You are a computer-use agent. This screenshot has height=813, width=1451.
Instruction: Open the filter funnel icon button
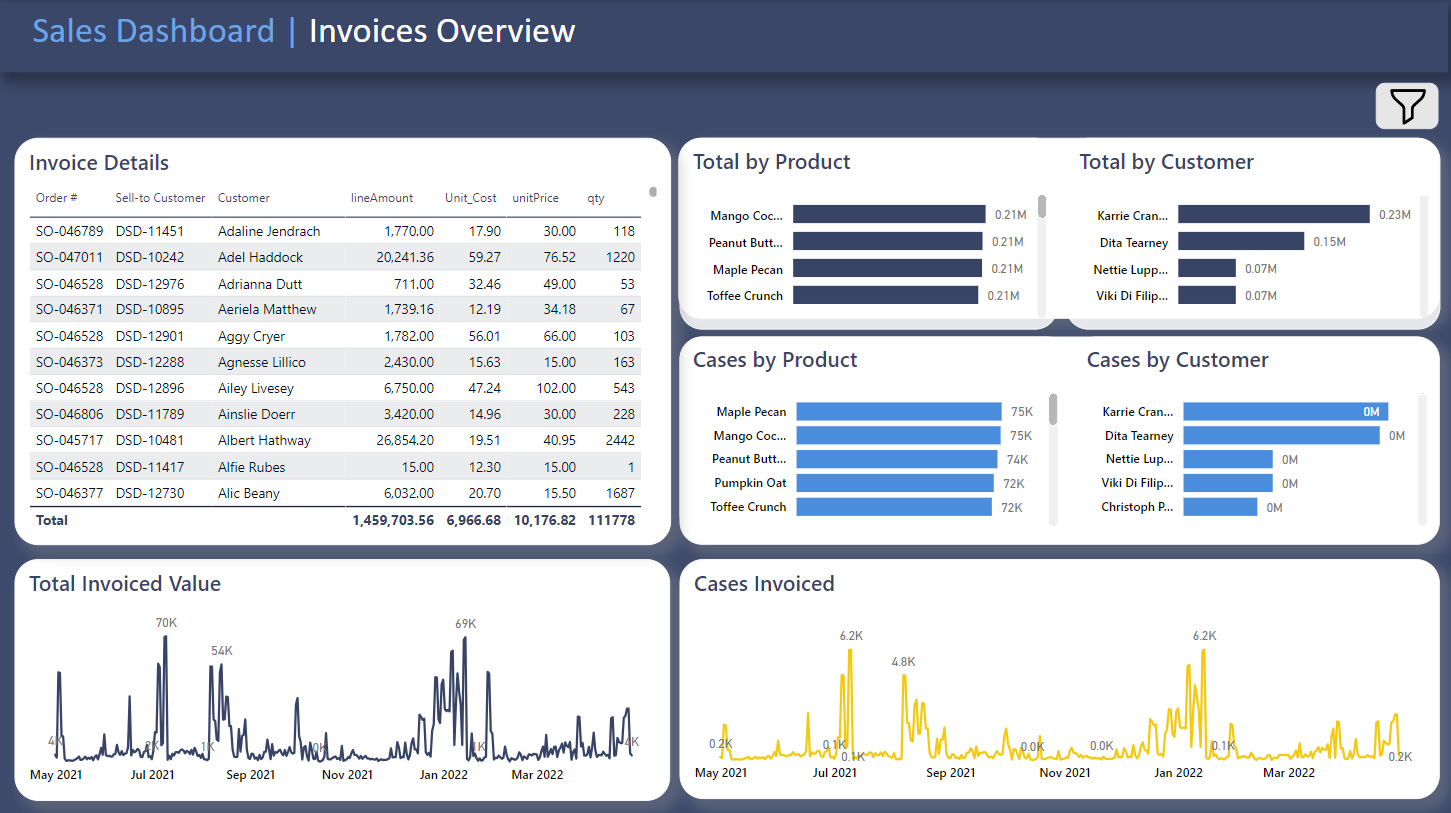(1407, 106)
